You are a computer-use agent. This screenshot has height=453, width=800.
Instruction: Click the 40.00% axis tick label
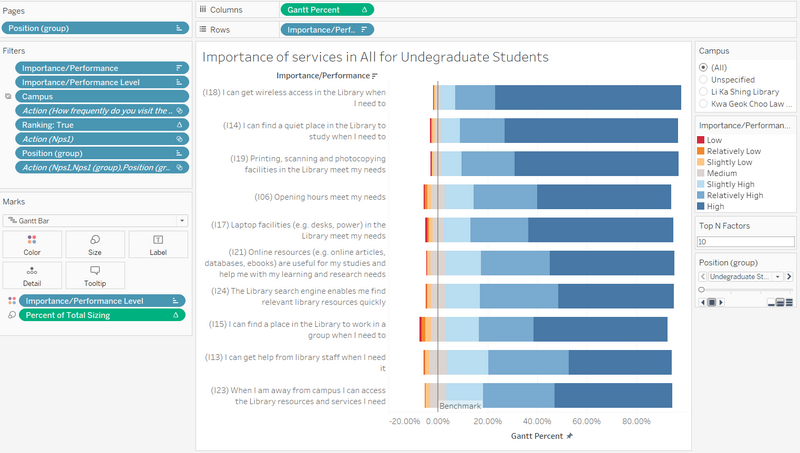click(x=537, y=421)
